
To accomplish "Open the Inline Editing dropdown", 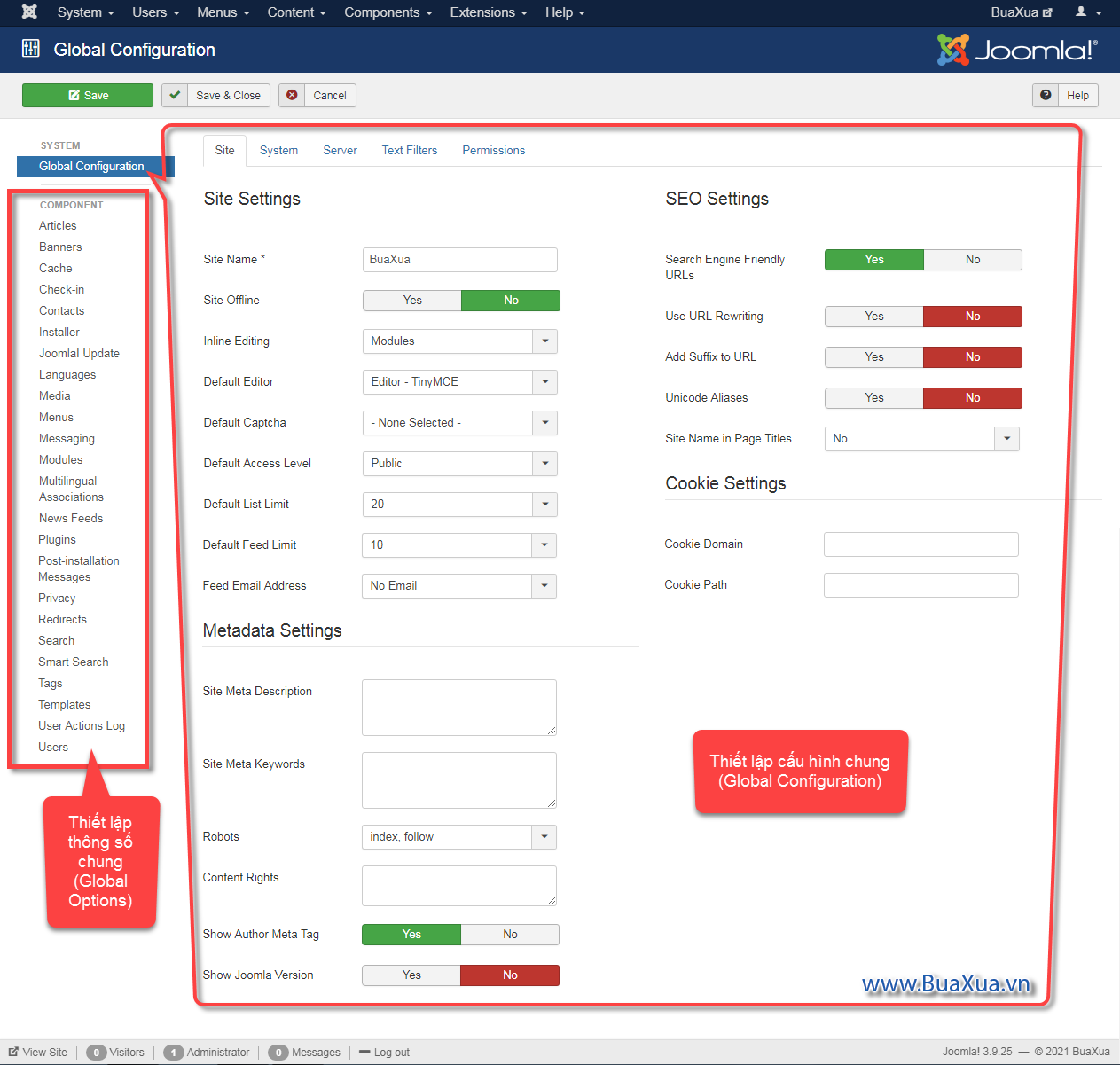I will (460, 341).
